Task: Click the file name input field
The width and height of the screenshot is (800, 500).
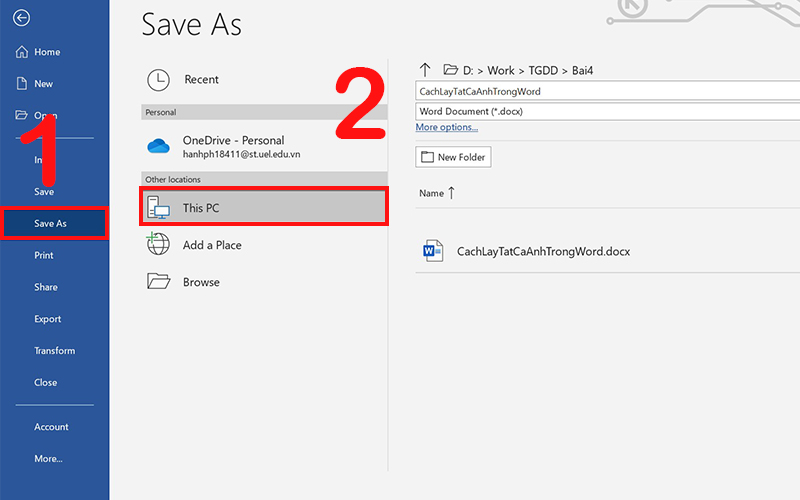Action: (607, 91)
